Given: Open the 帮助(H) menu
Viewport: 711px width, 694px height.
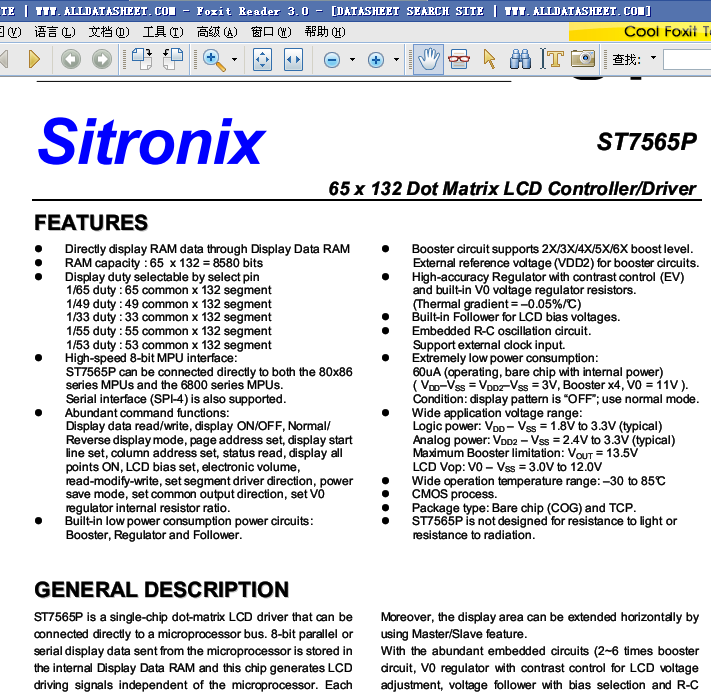Looking at the screenshot, I should [325, 32].
